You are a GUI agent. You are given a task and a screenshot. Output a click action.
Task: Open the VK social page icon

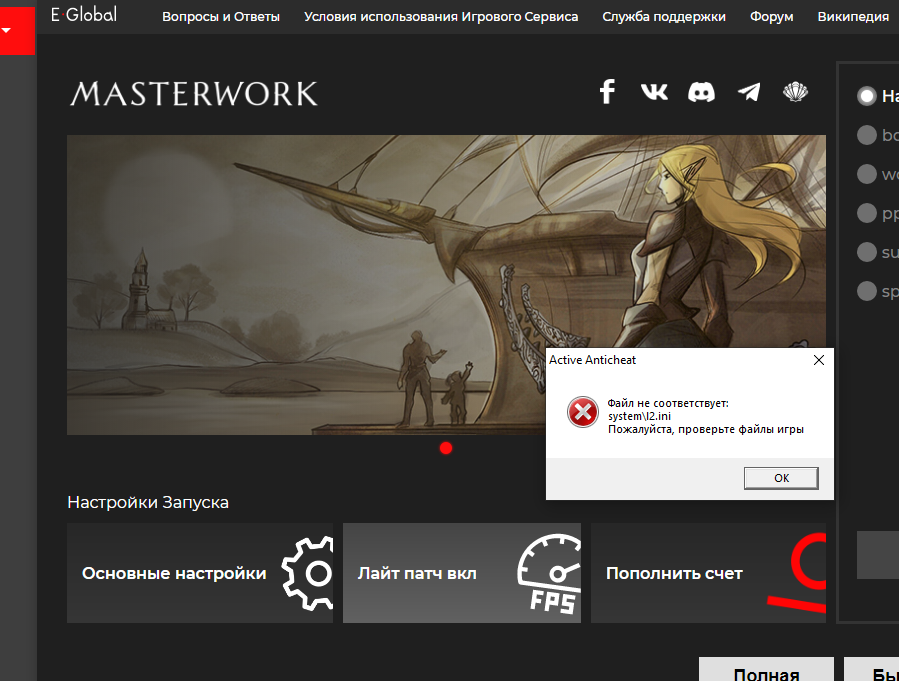coord(654,93)
